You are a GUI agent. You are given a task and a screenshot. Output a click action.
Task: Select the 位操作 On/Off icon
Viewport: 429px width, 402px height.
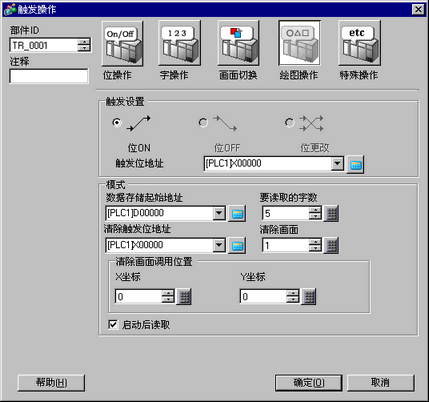pos(122,44)
